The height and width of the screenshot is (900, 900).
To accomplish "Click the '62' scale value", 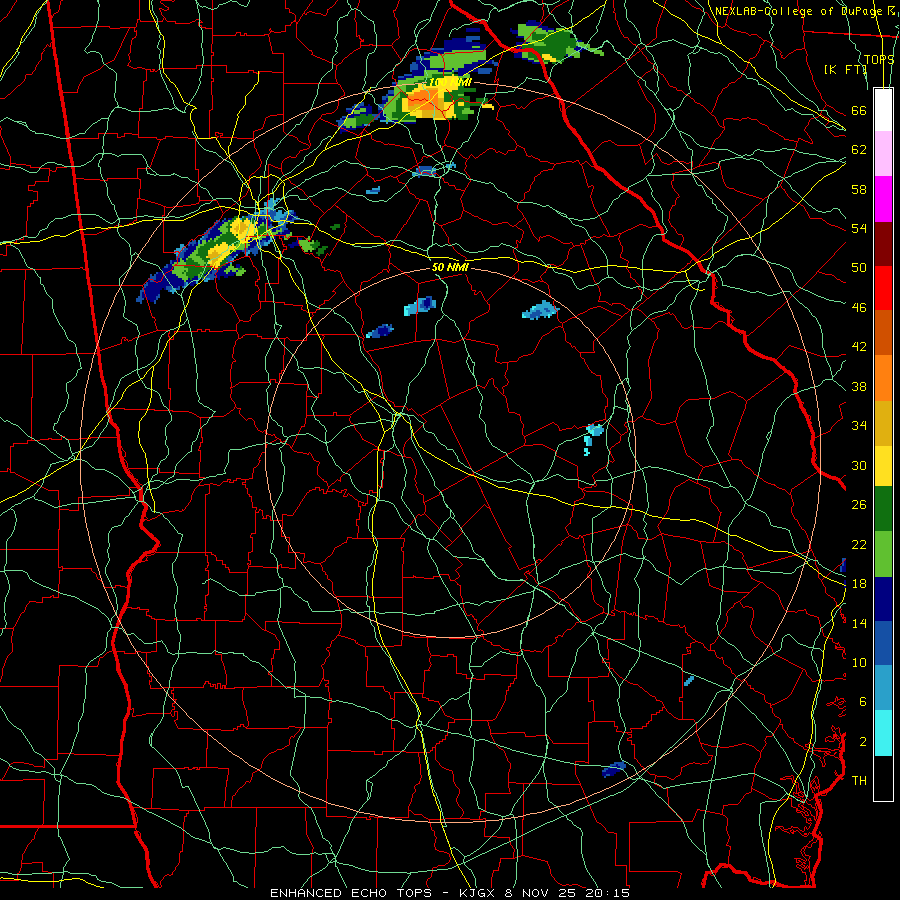I will (x=859, y=149).
